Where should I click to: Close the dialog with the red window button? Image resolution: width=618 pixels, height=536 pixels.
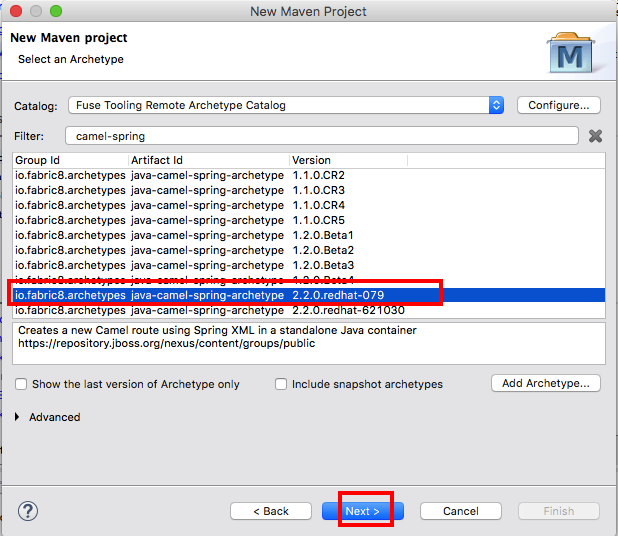16,11
